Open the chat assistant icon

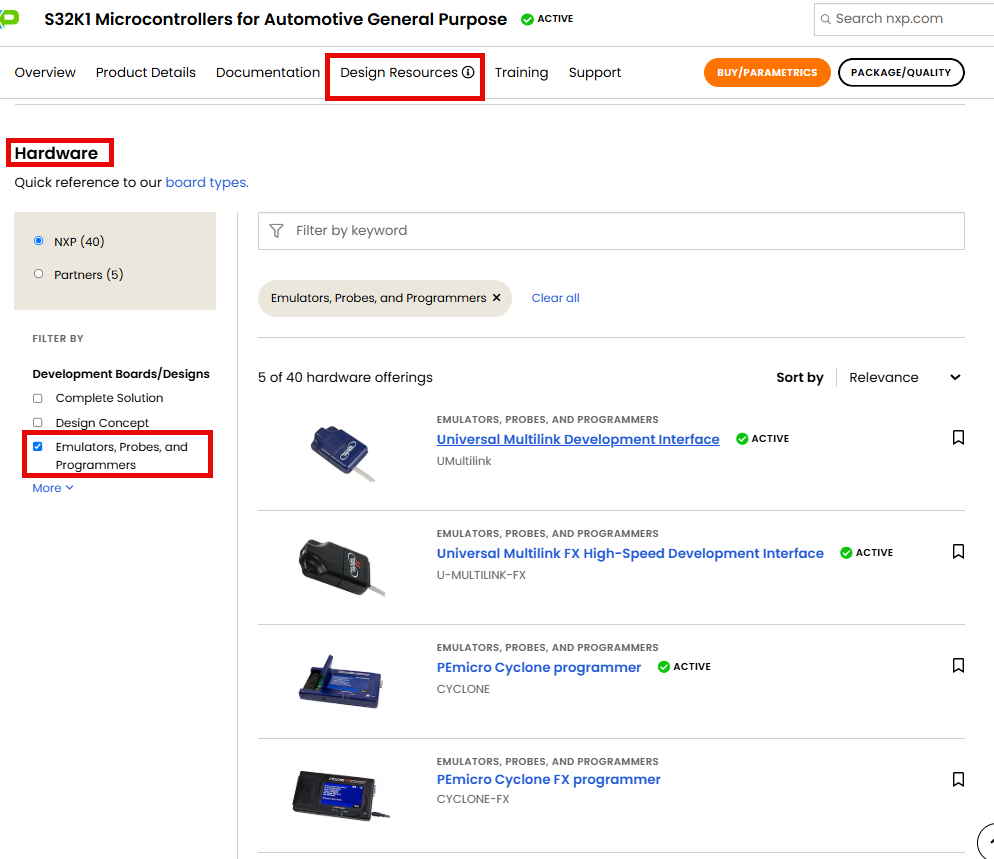pyautogui.click(x=989, y=843)
